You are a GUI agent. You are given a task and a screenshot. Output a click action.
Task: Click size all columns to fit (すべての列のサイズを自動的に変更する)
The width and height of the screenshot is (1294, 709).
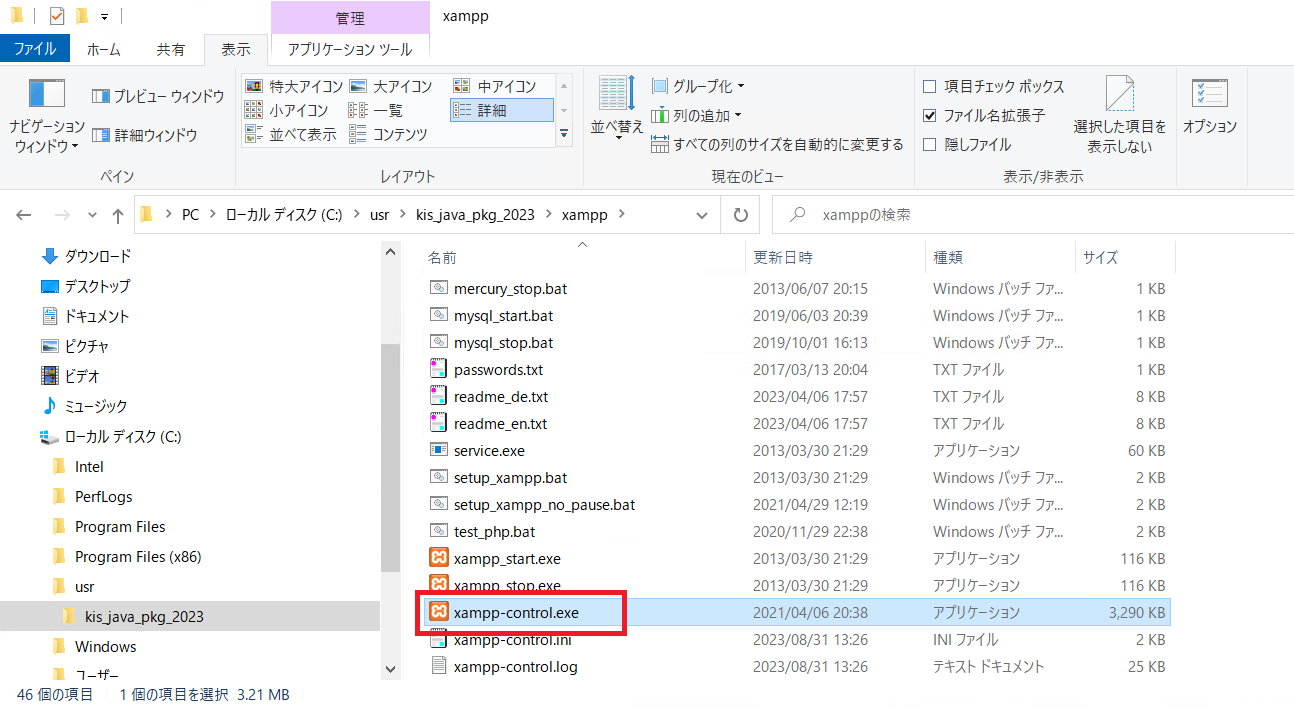click(x=777, y=145)
